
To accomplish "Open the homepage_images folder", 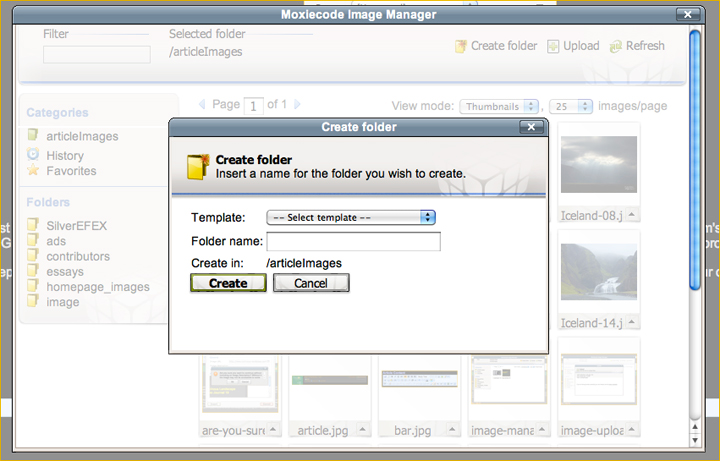I will point(98,287).
